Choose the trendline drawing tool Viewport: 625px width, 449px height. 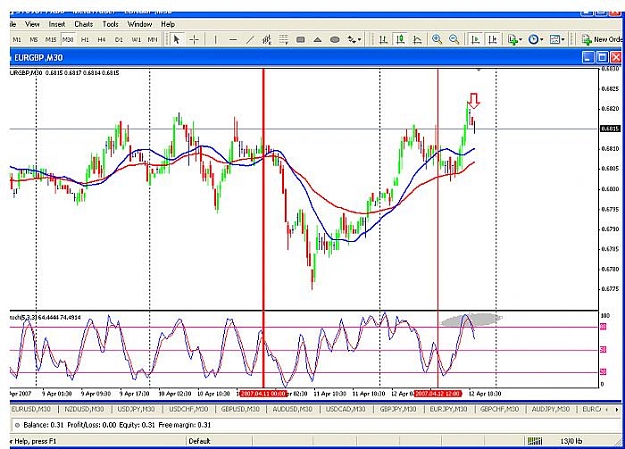(250, 39)
